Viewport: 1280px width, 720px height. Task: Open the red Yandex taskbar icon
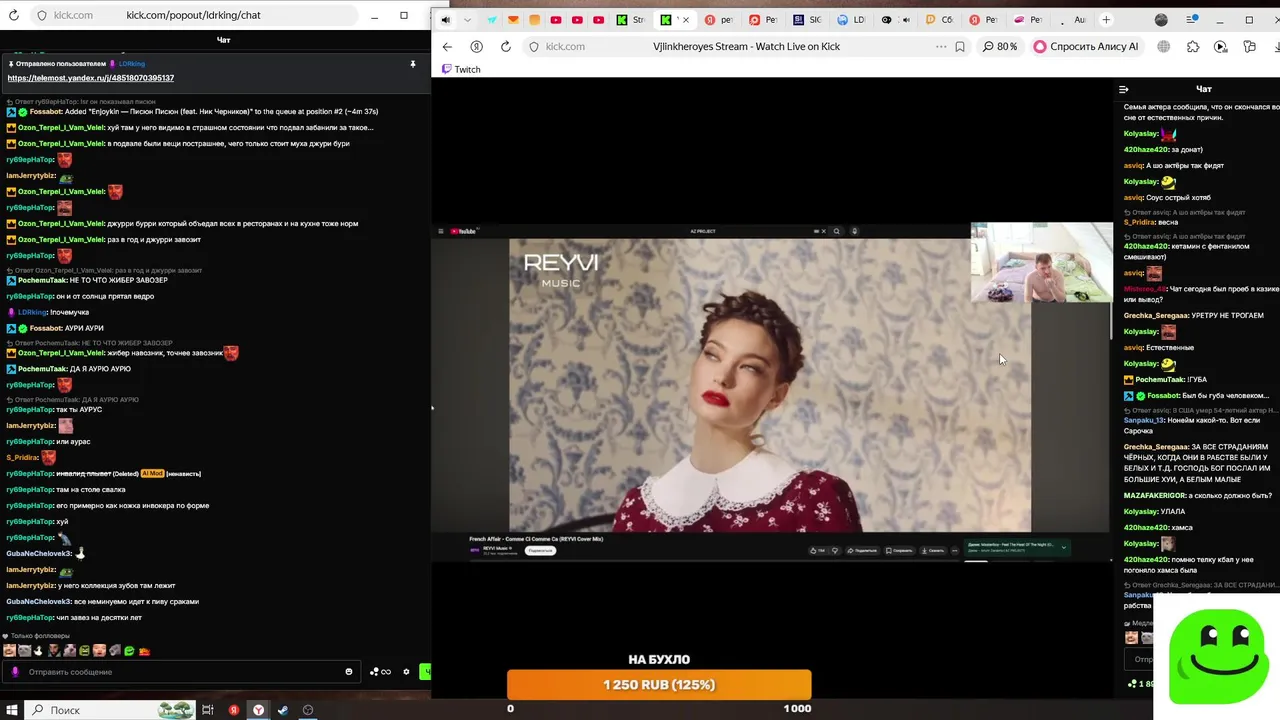(x=233, y=710)
